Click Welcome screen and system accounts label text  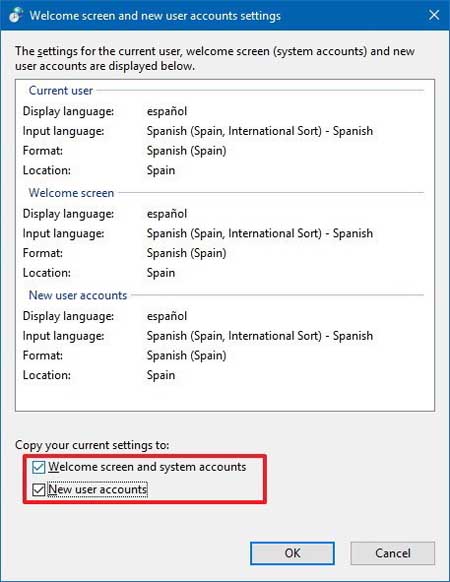point(147,467)
